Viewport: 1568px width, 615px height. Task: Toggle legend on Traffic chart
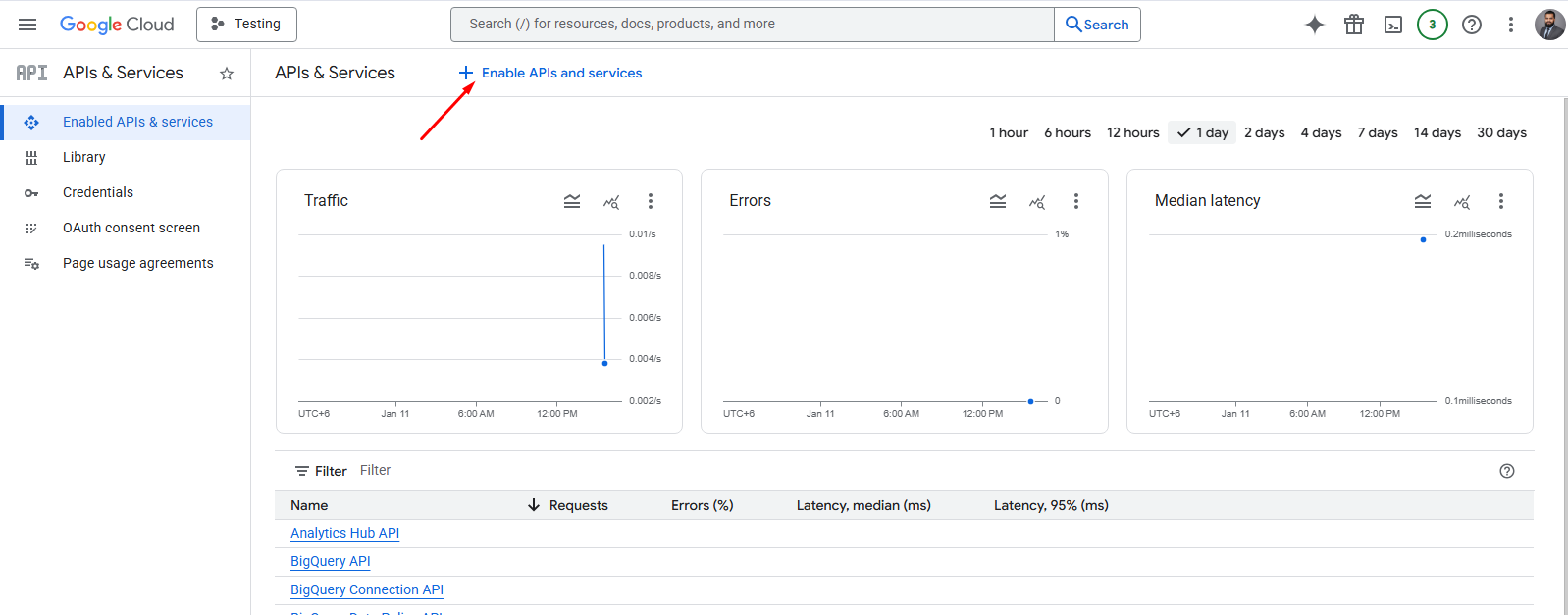[572, 201]
